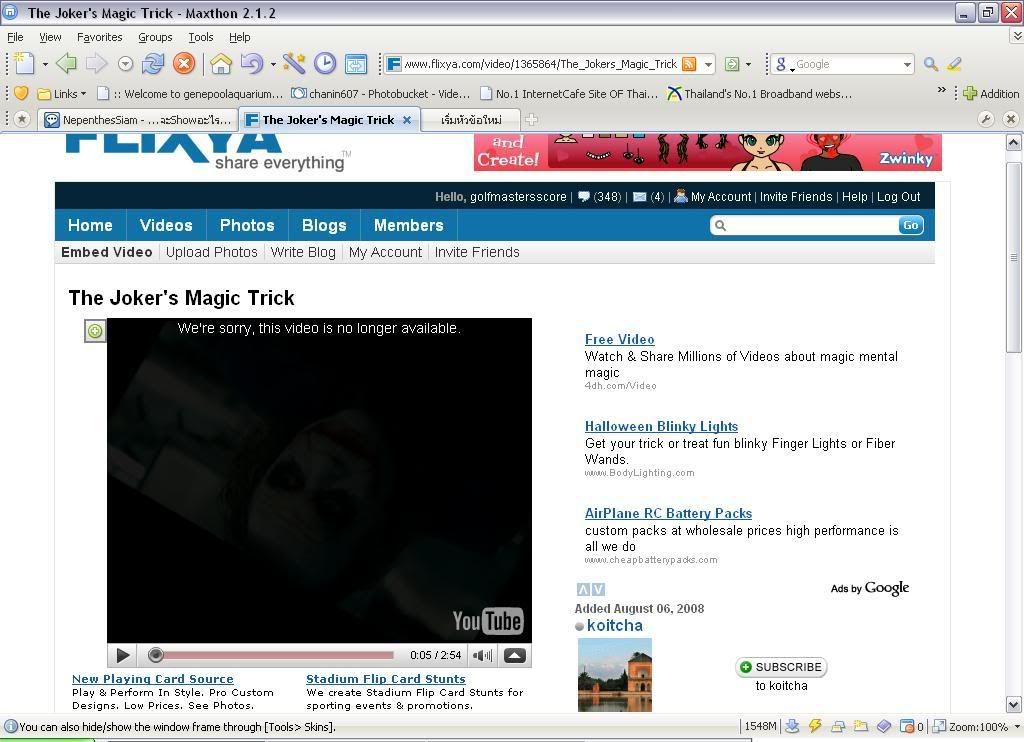Click the green plus icon beside video
The height and width of the screenshot is (742, 1024).
tap(95, 331)
